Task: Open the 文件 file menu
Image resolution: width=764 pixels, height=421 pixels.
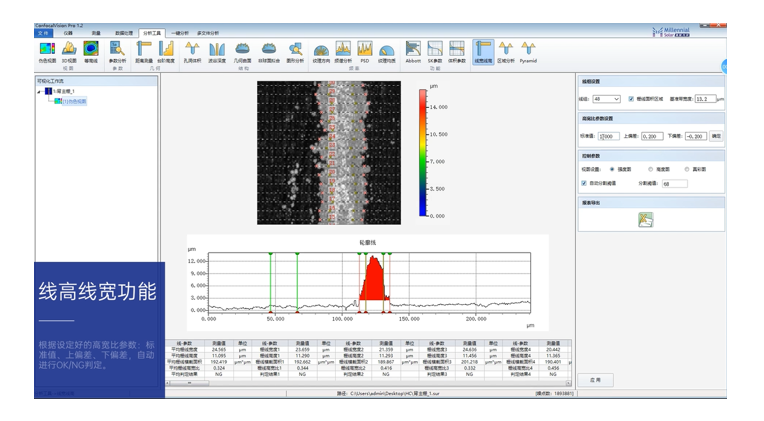Action: [x=44, y=33]
